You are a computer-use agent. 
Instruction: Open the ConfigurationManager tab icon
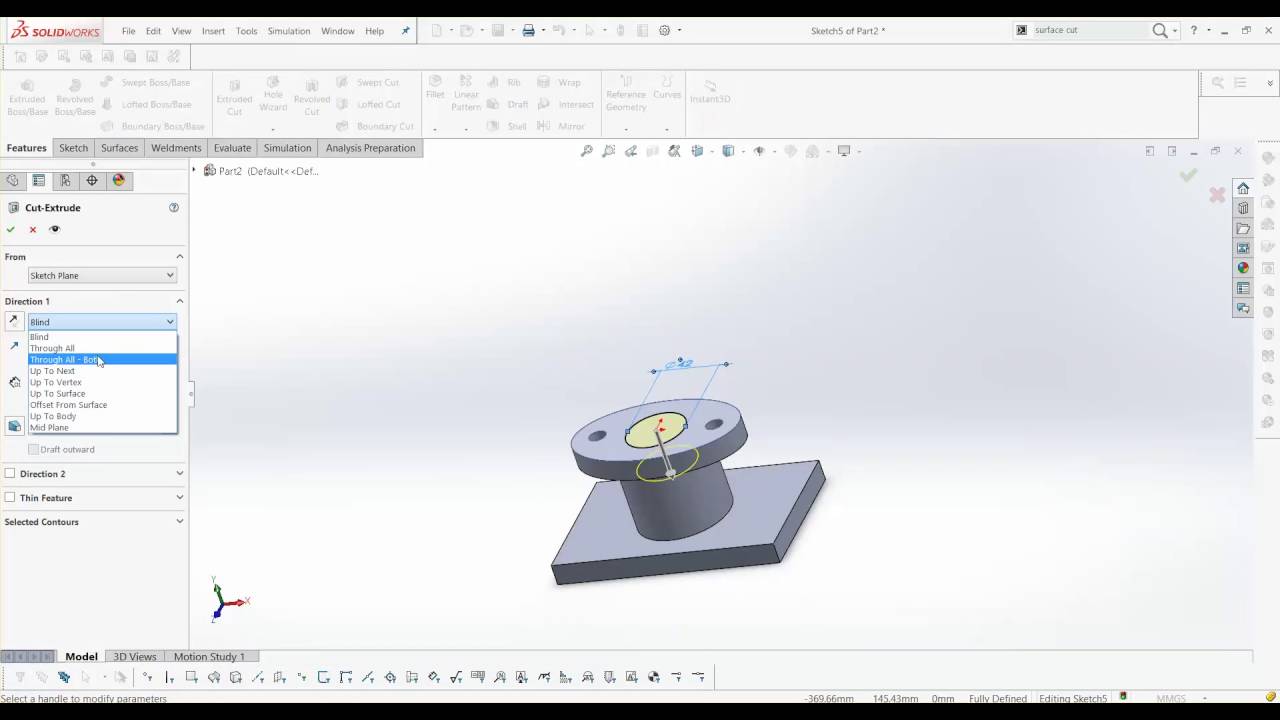[x=65, y=181]
